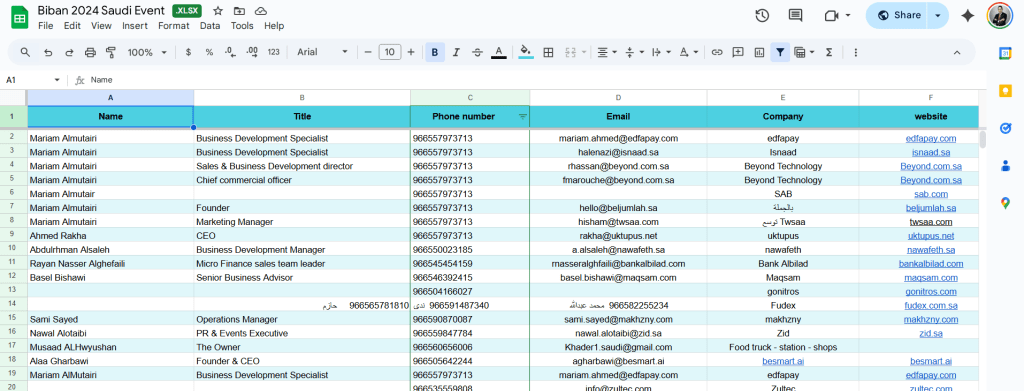The height and width of the screenshot is (391, 1024).
Task: Open Google Calendar side panel
Action: [1005, 54]
